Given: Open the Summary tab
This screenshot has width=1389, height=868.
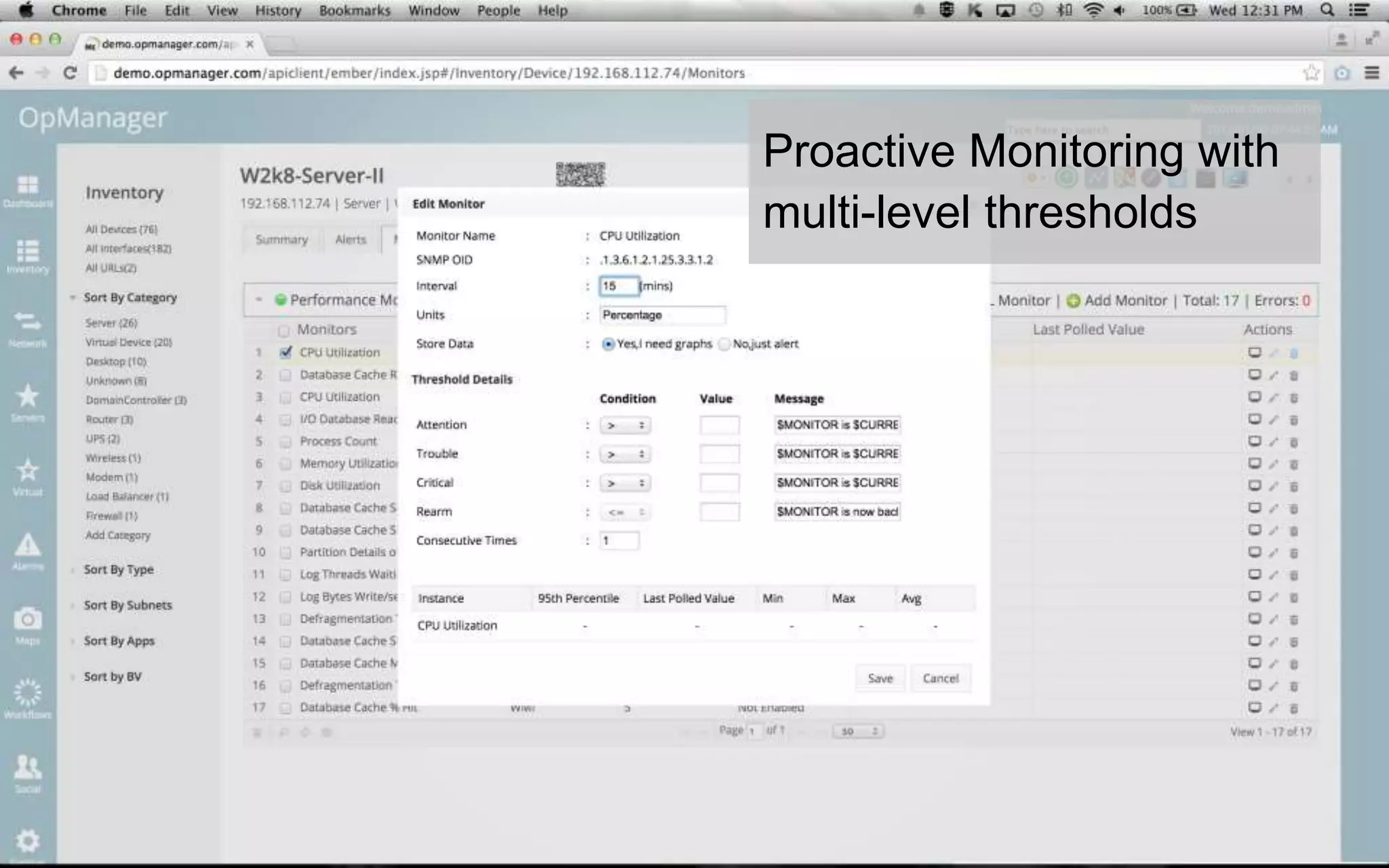Looking at the screenshot, I should (x=281, y=239).
